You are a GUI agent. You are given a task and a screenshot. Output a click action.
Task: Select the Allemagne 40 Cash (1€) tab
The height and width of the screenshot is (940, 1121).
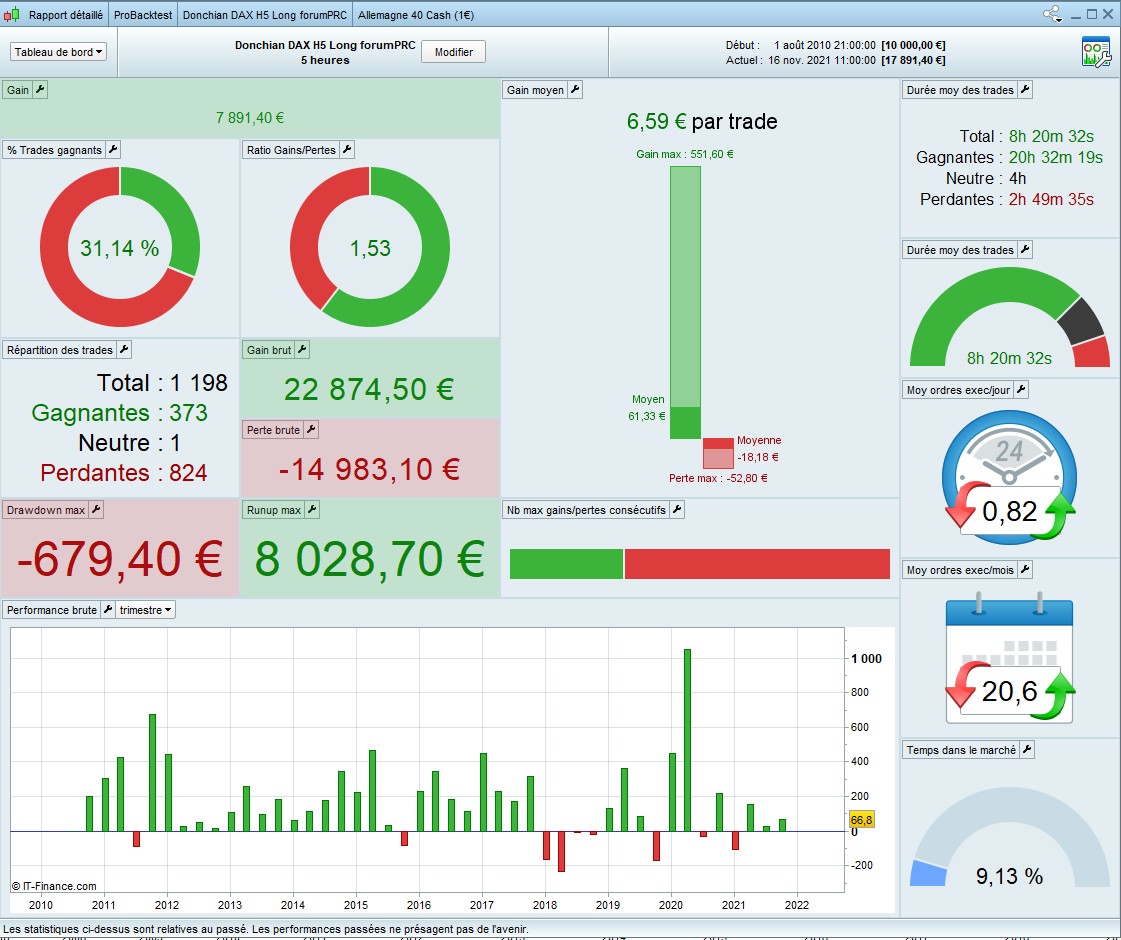click(415, 15)
